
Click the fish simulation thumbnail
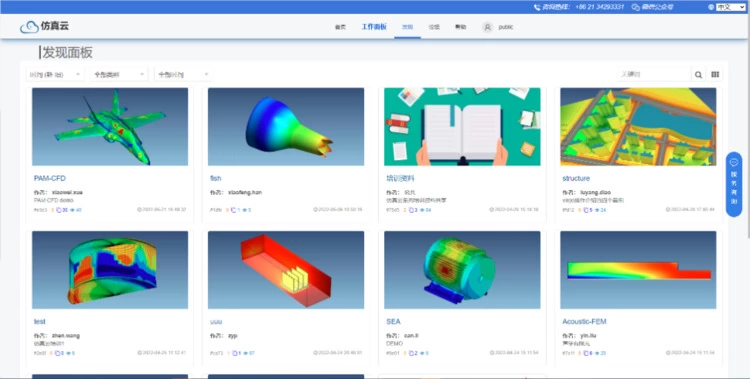tap(286, 126)
